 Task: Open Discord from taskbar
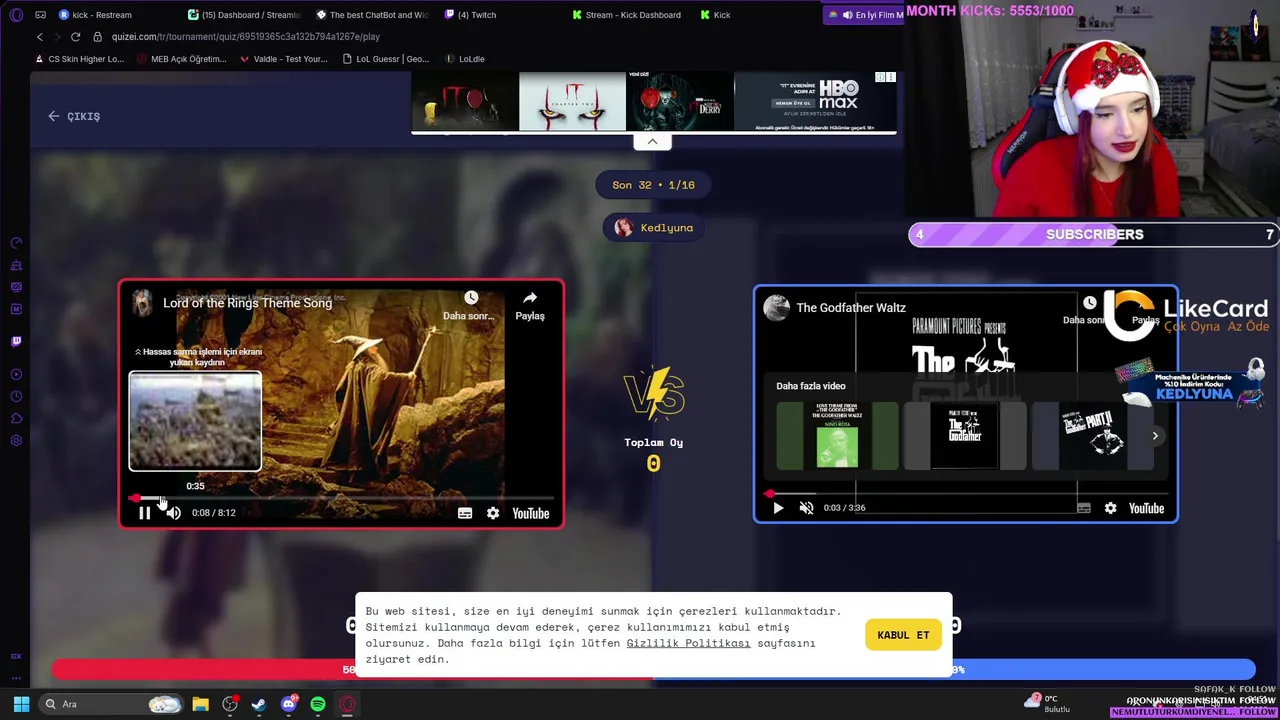(289, 704)
